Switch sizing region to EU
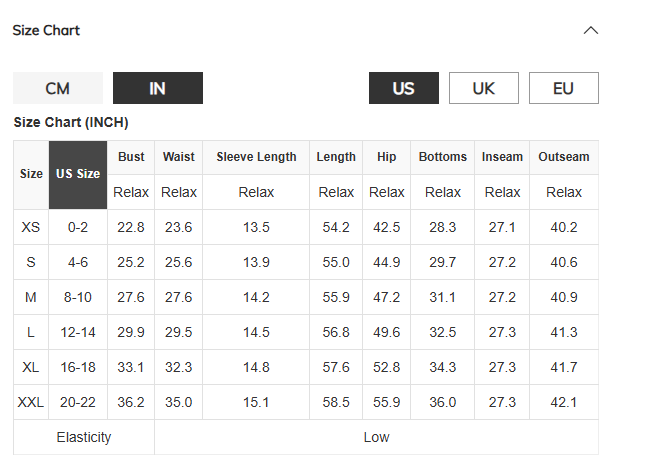 pos(564,88)
